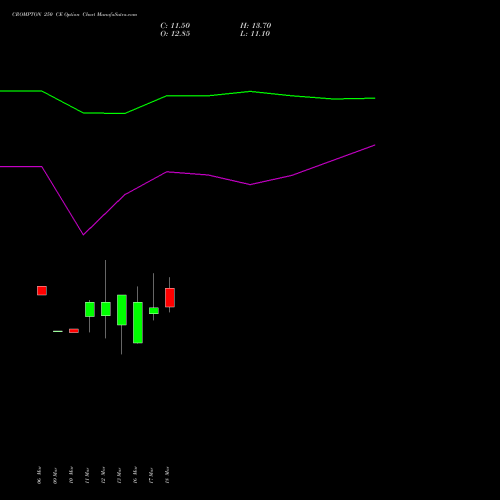This screenshot has height=500, width=500.
Task: Select the flat green candle for 09 Mar
Action: [x=58, y=331]
